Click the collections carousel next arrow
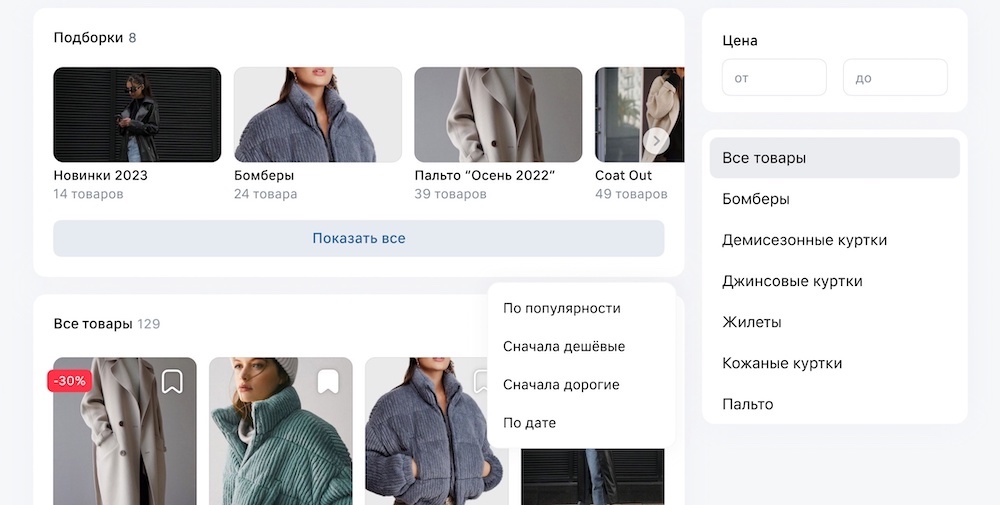The height and width of the screenshot is (505, 1000). (x=655, y=141)
